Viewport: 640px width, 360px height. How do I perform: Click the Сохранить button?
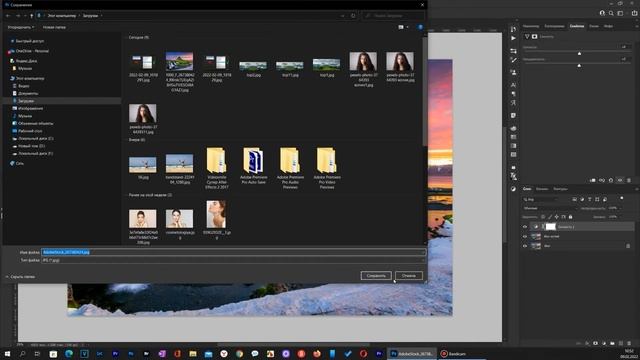pos(376,276)
